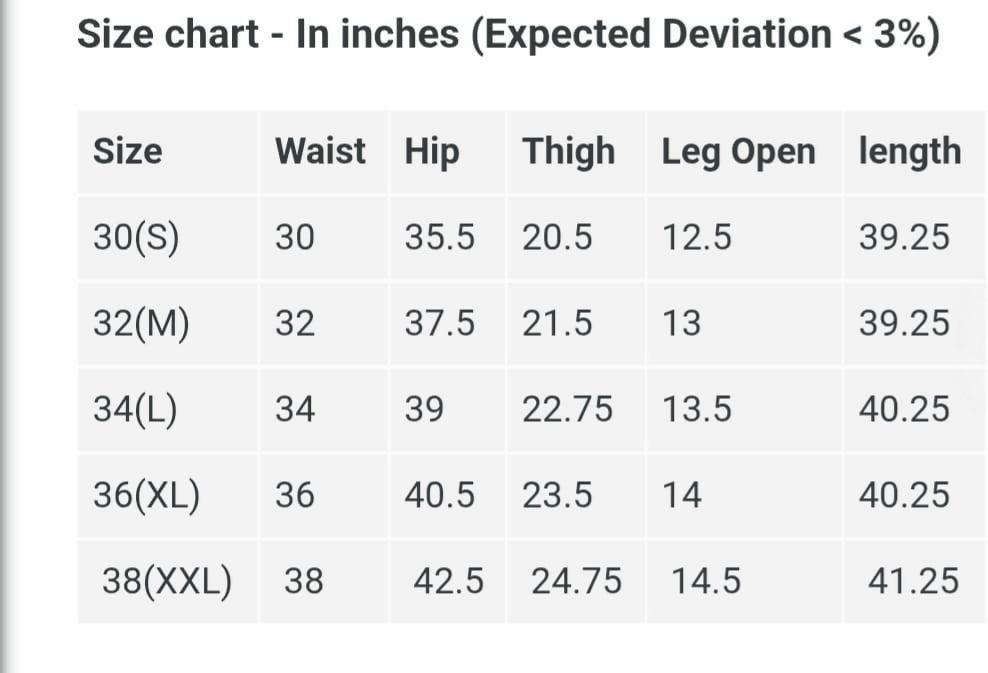The width and height of the screenshot is (988, 673).
Task: Click the thigh value 24.75
Action: pyautogui.click(x=576, y=581)
